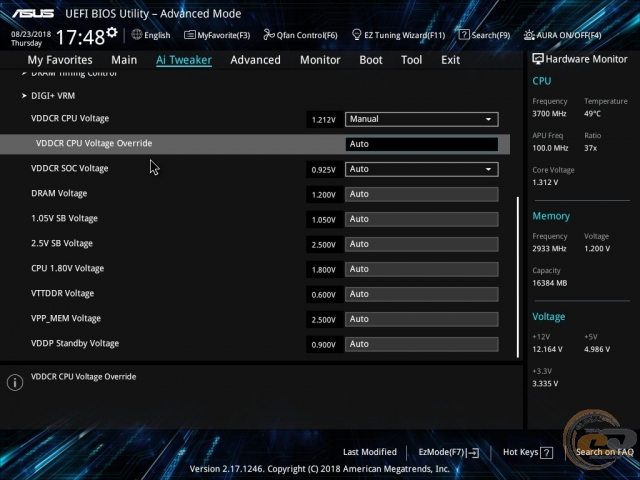Screen dimensions: 640x480
Task: Click the Hardware Monitor screen icon
Action: point(538,59)
